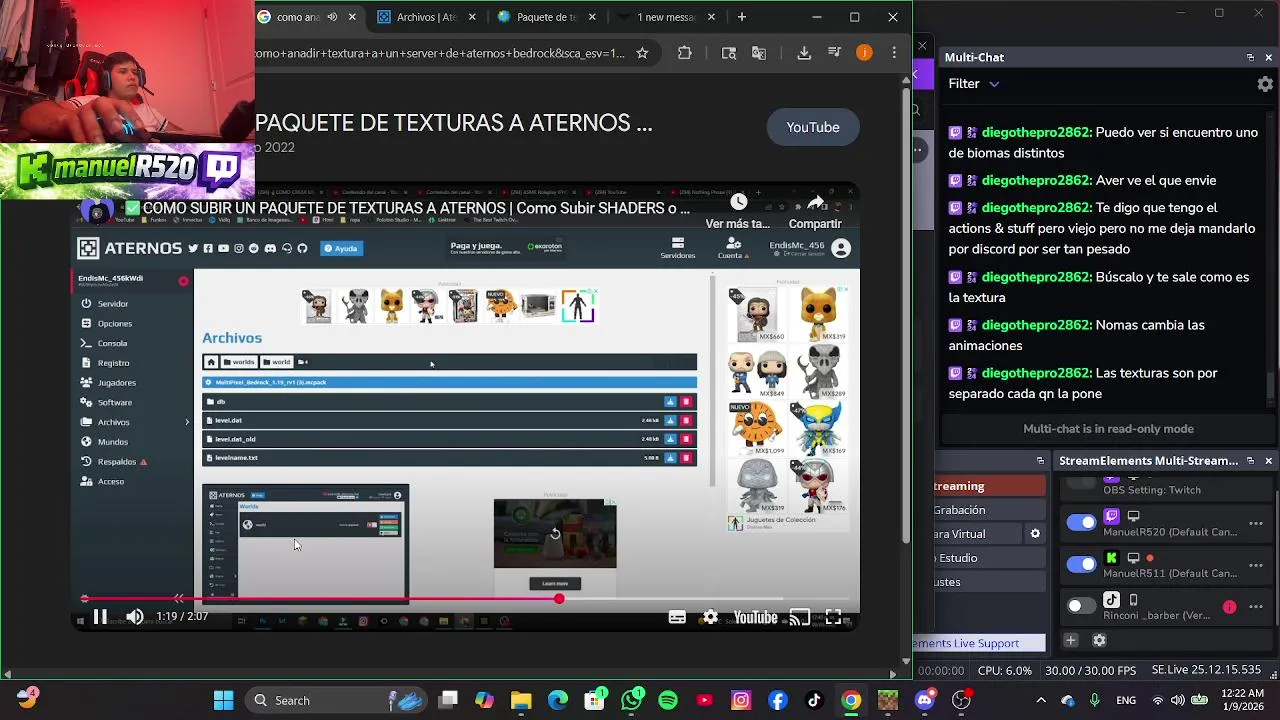Open the Live Support link in OBS
This screenshot has height=720, width=1280.
coord(980,643)
